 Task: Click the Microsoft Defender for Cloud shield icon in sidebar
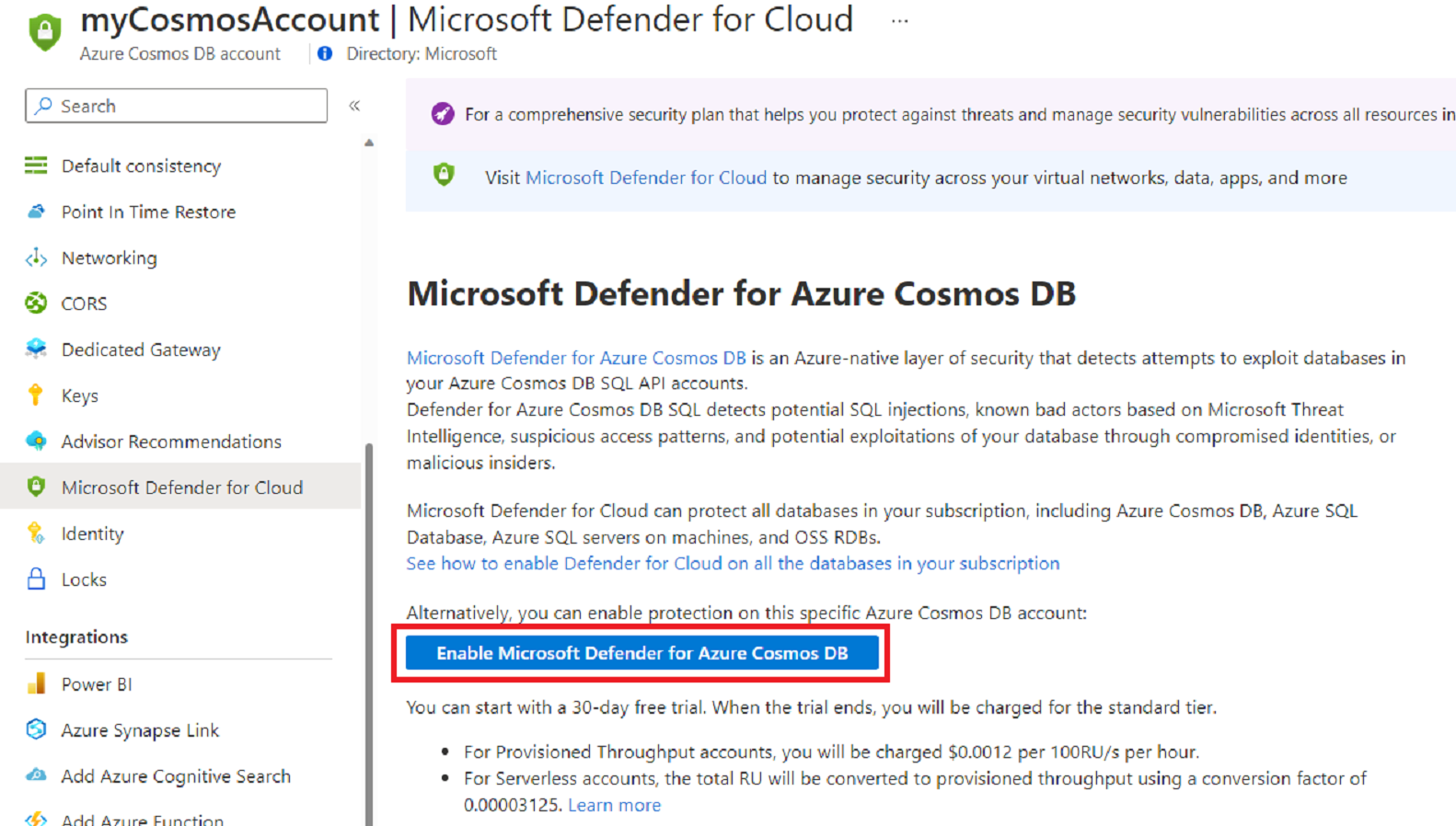coord(36,487)
